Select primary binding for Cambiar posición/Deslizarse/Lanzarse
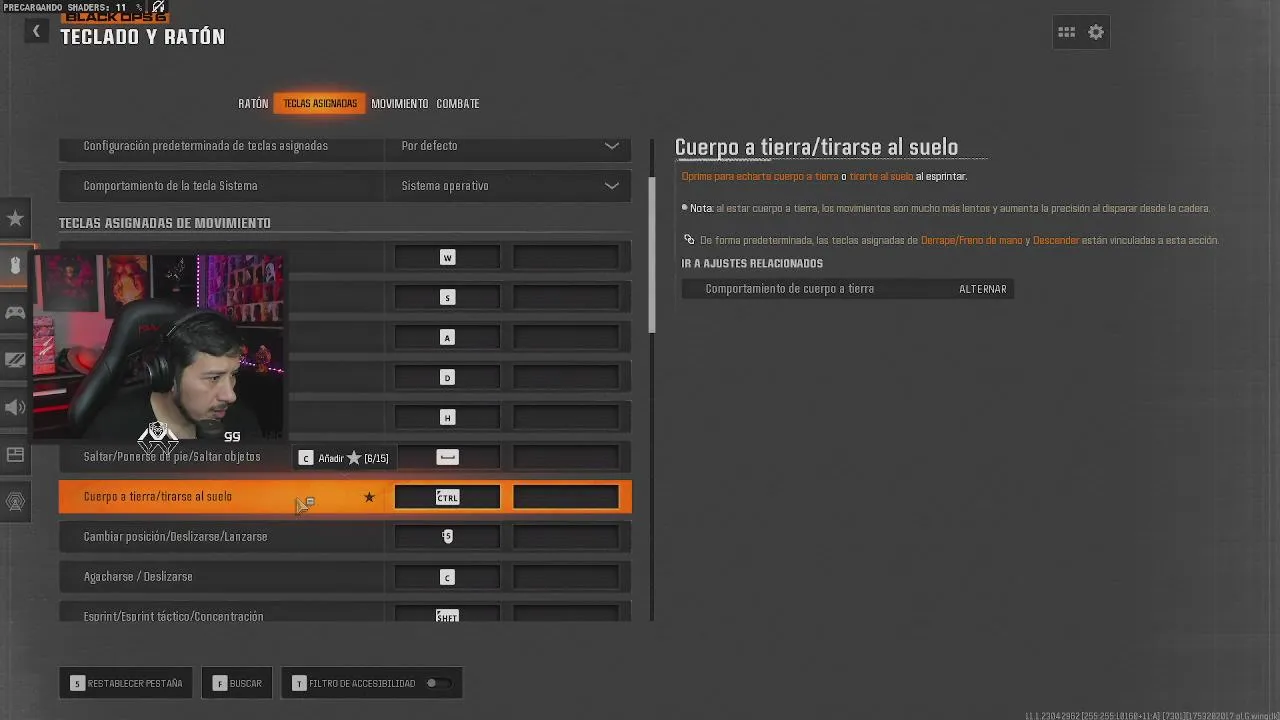Screen dimensions: 1280x720 [x=447, y=537]
